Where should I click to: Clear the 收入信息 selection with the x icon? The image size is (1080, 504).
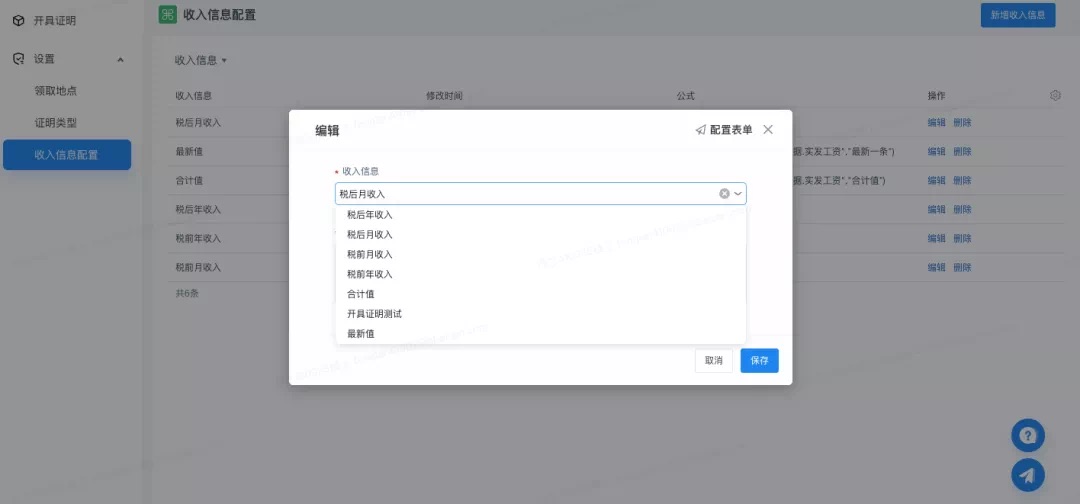tap(725, 193)
